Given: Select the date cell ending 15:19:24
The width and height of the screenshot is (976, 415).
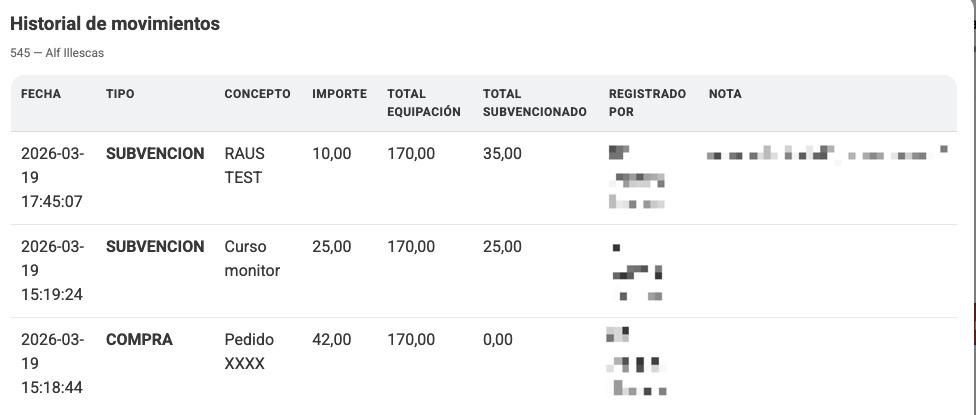Looking at the screenshot, I should click(52, 271).
